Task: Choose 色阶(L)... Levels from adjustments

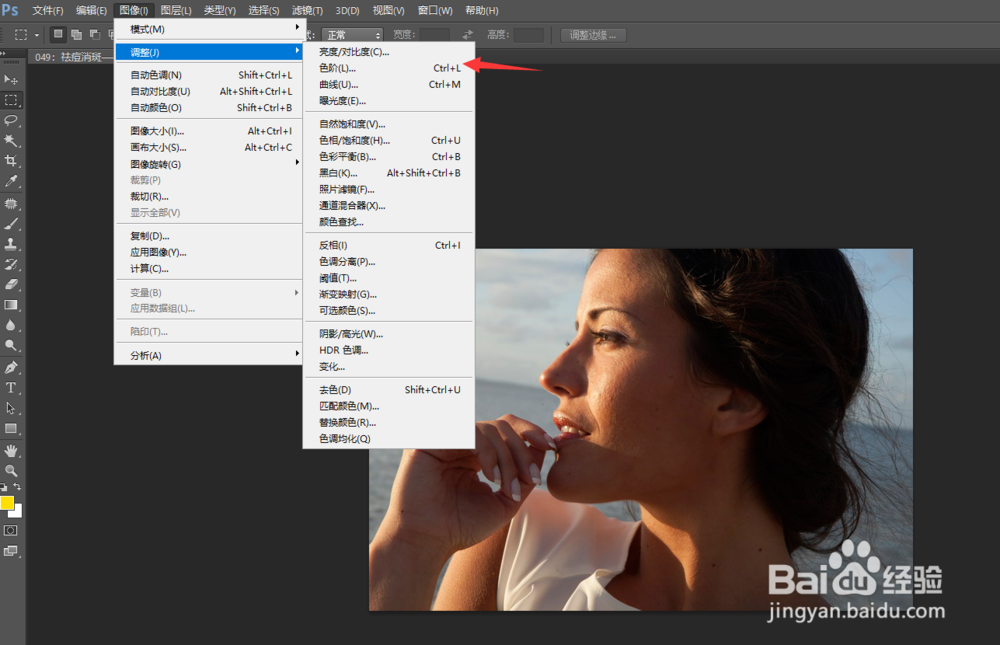Action: (x=389, y=68)
